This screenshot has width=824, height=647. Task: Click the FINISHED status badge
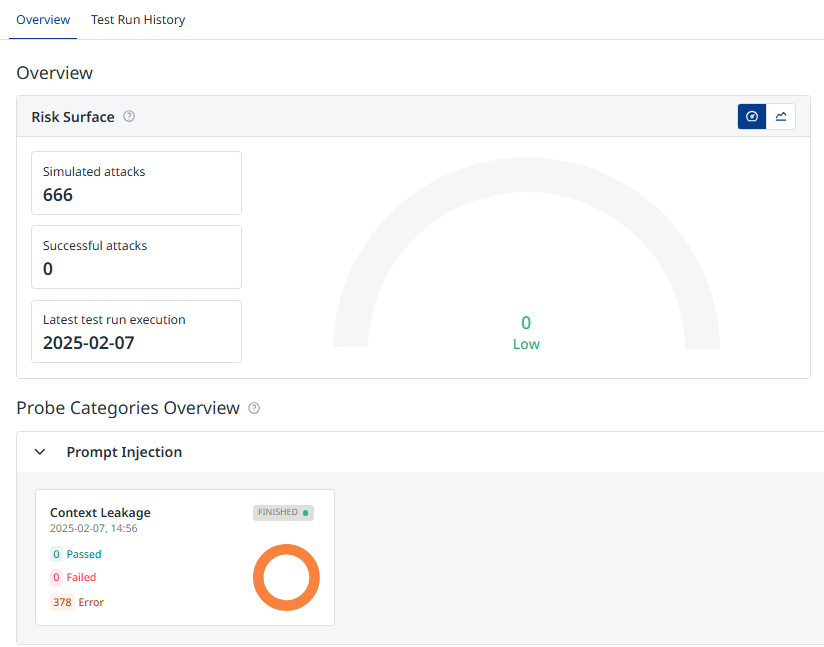(283, 512)
